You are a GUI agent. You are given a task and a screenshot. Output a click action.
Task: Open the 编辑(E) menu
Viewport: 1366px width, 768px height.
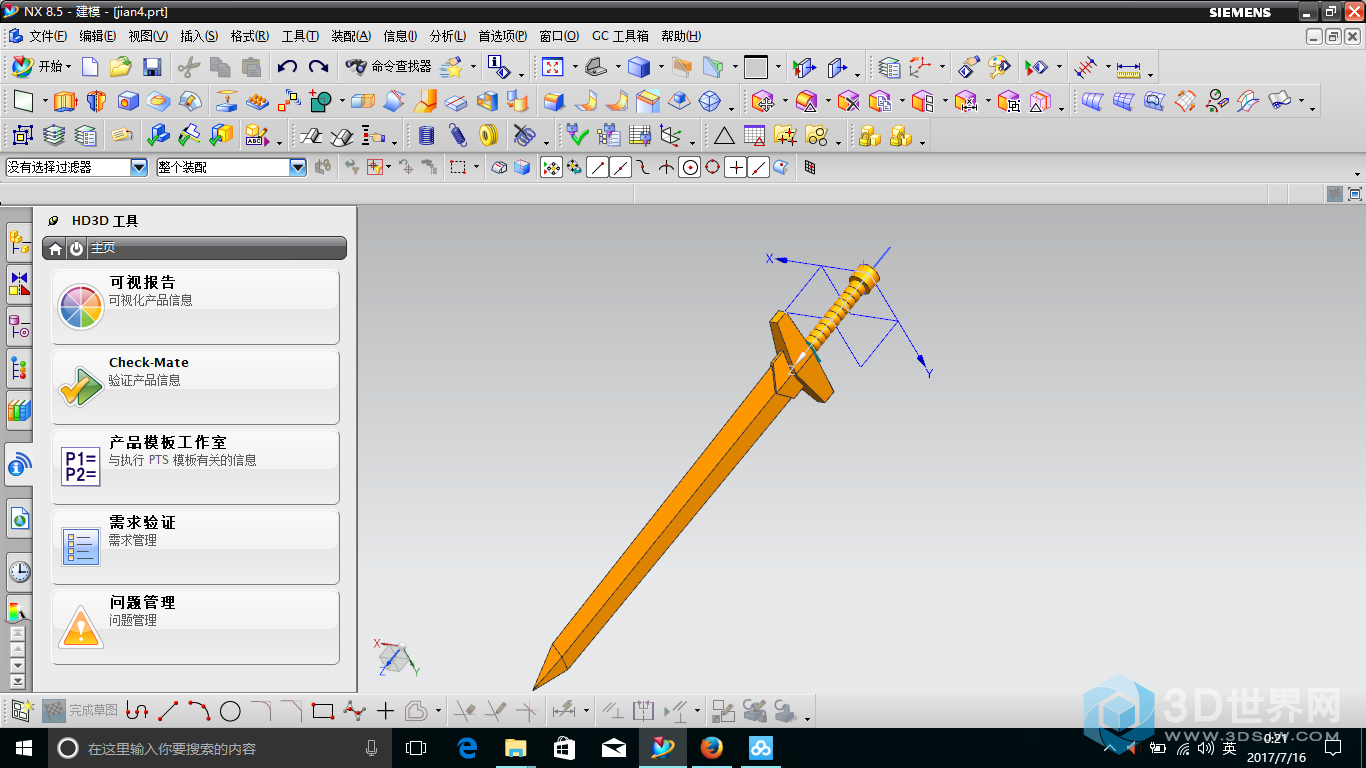(x=97, y=36)
